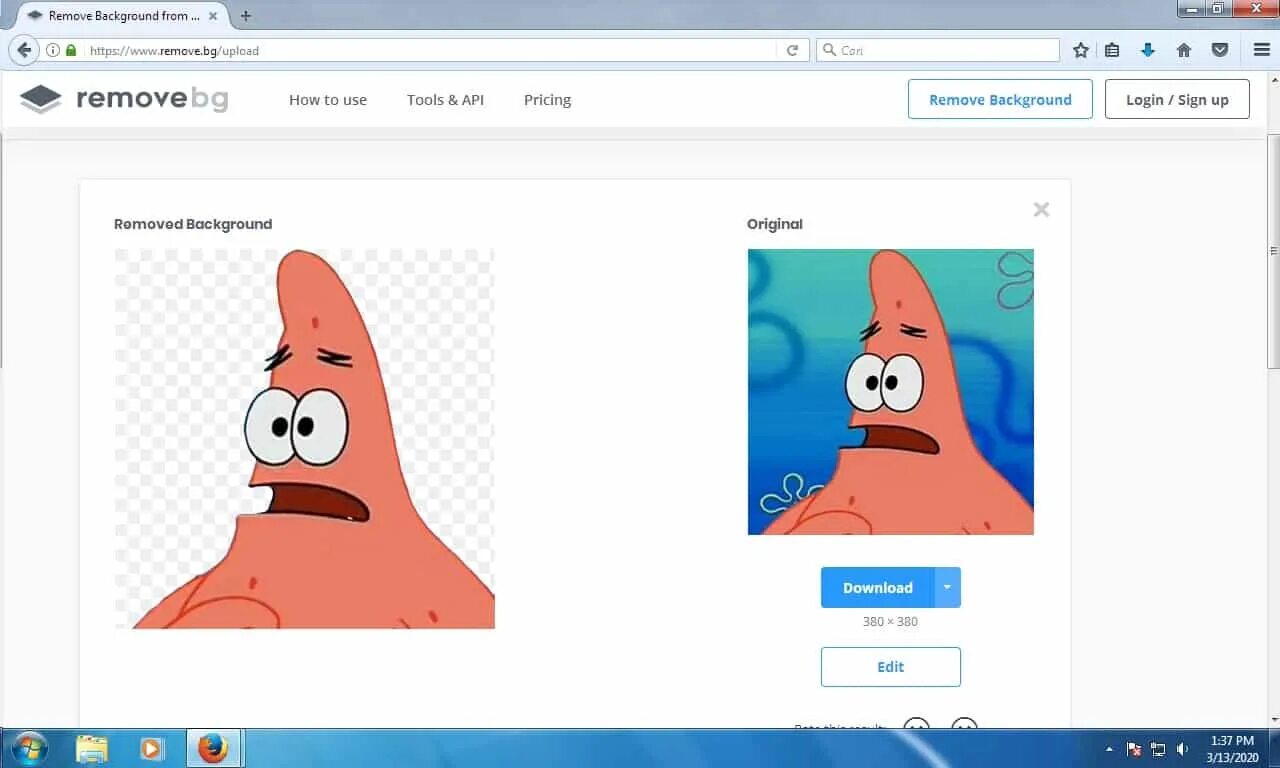Download the background-removed image
This screenshot has width=1280, height=768.
[x=878, y=588]
